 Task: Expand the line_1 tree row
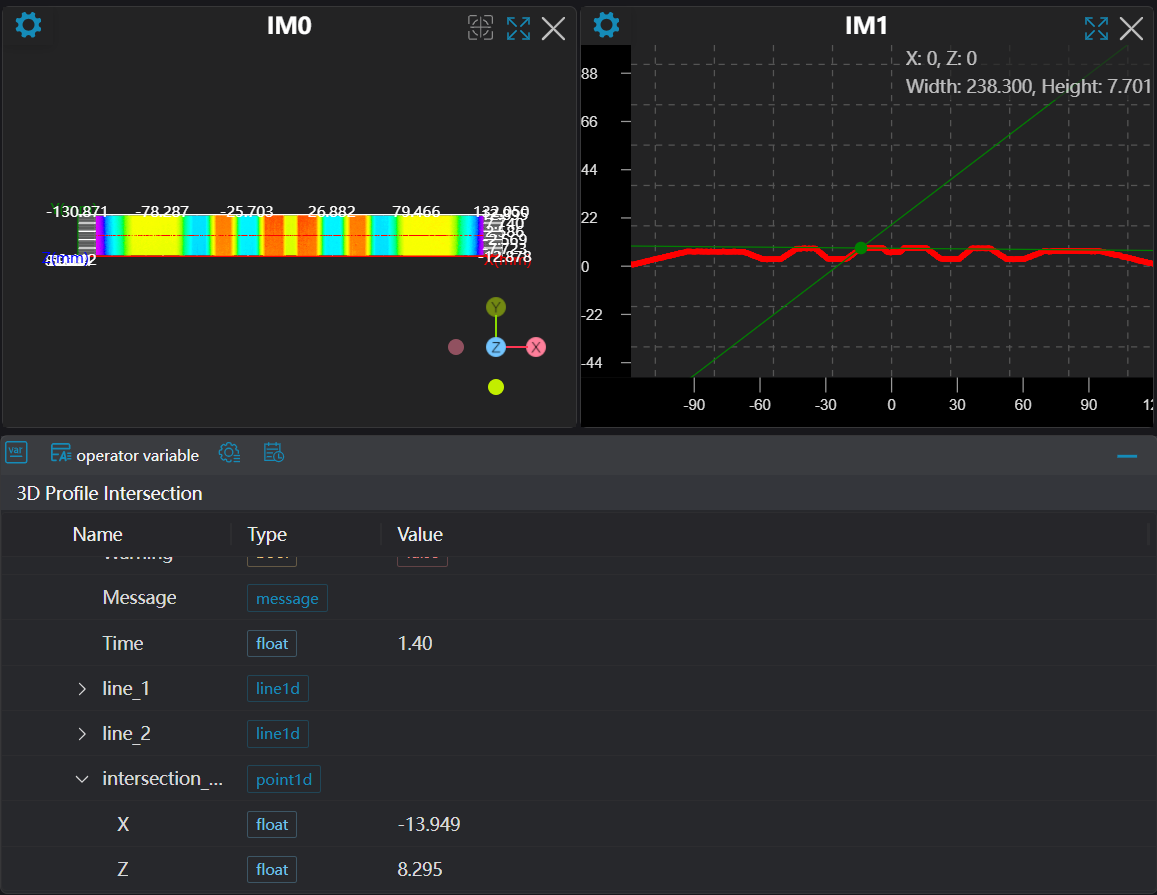pos(82,689)
